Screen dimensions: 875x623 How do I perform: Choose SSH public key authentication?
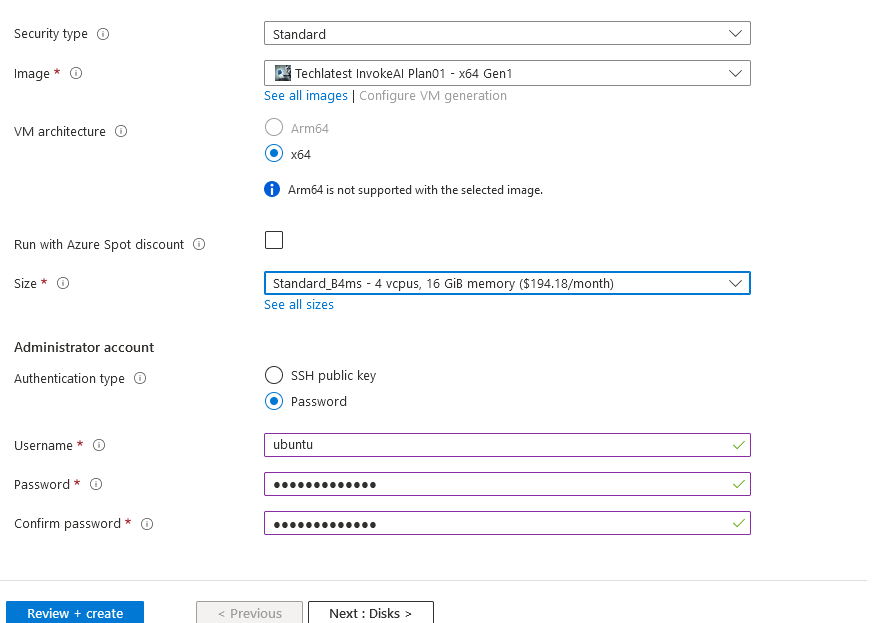point(274,375)
